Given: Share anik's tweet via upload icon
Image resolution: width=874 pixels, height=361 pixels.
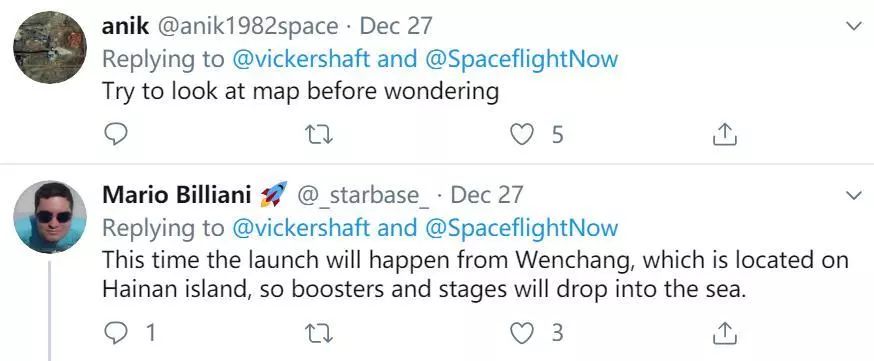Looking at the screenshot, I should (x=725, y=134).
